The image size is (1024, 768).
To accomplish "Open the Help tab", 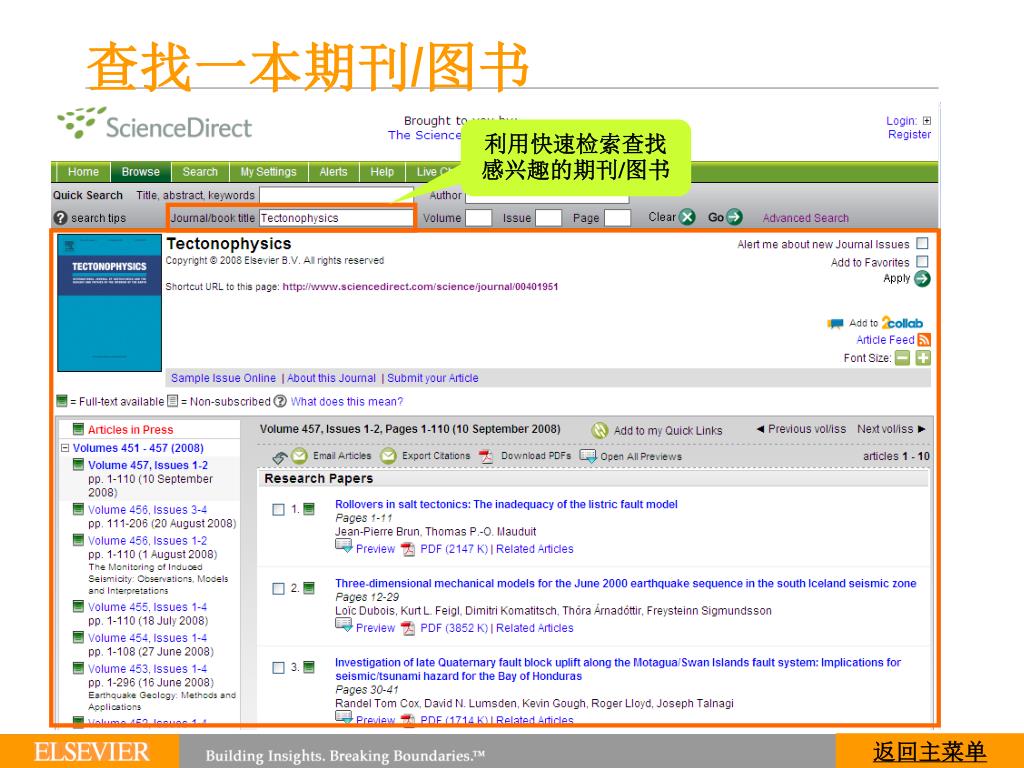I will tap(382, 172).
